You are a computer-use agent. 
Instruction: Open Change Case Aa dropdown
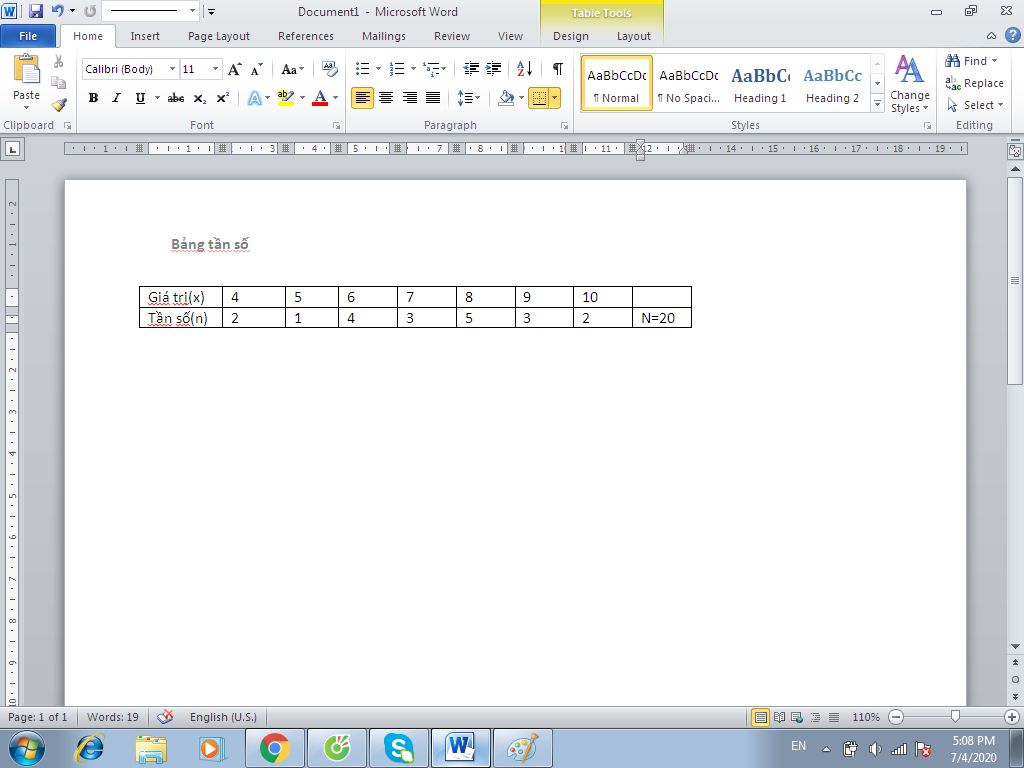pos(292,69)
